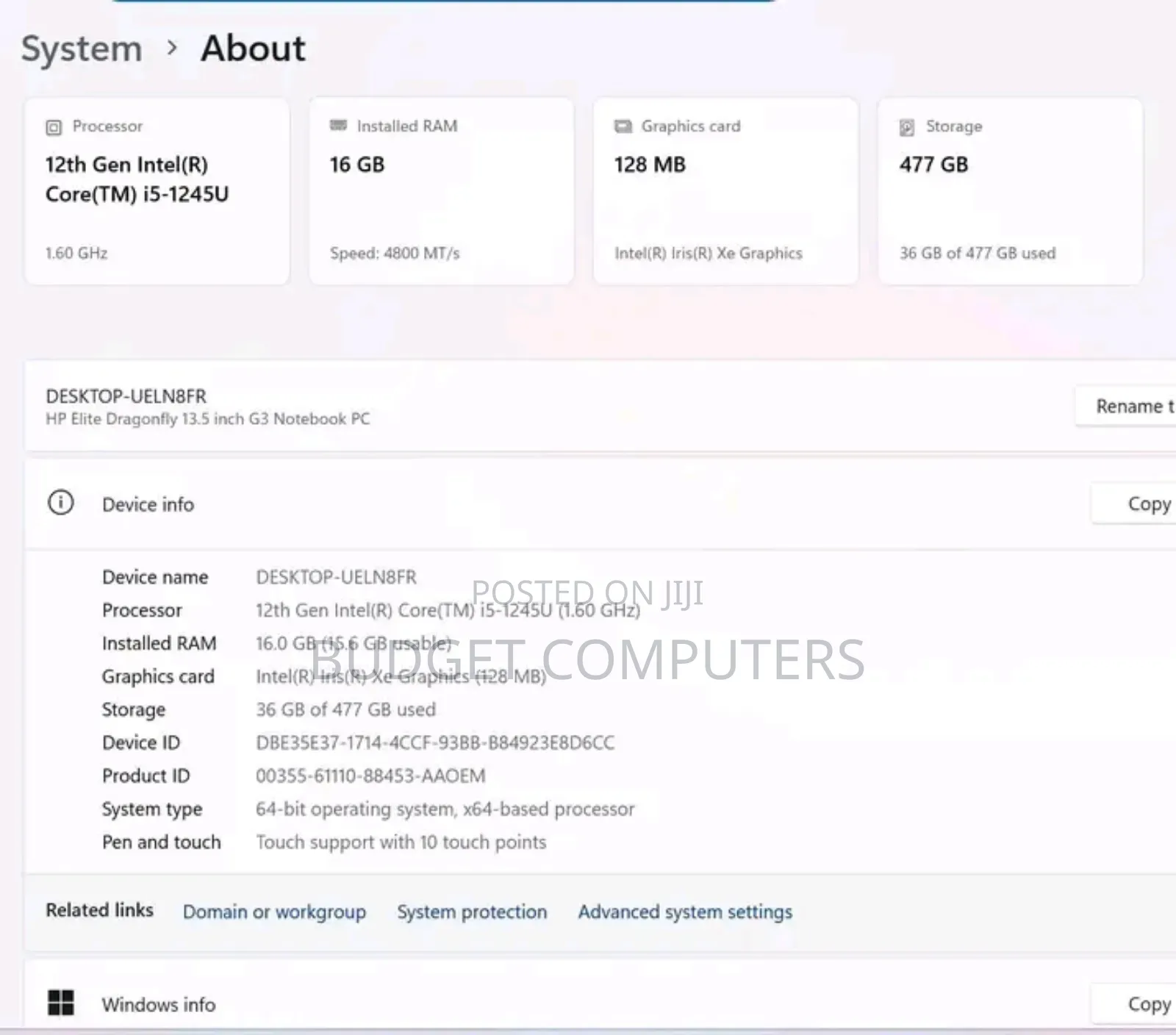Open the Installed RAM summary card

[x=441, y=191]
